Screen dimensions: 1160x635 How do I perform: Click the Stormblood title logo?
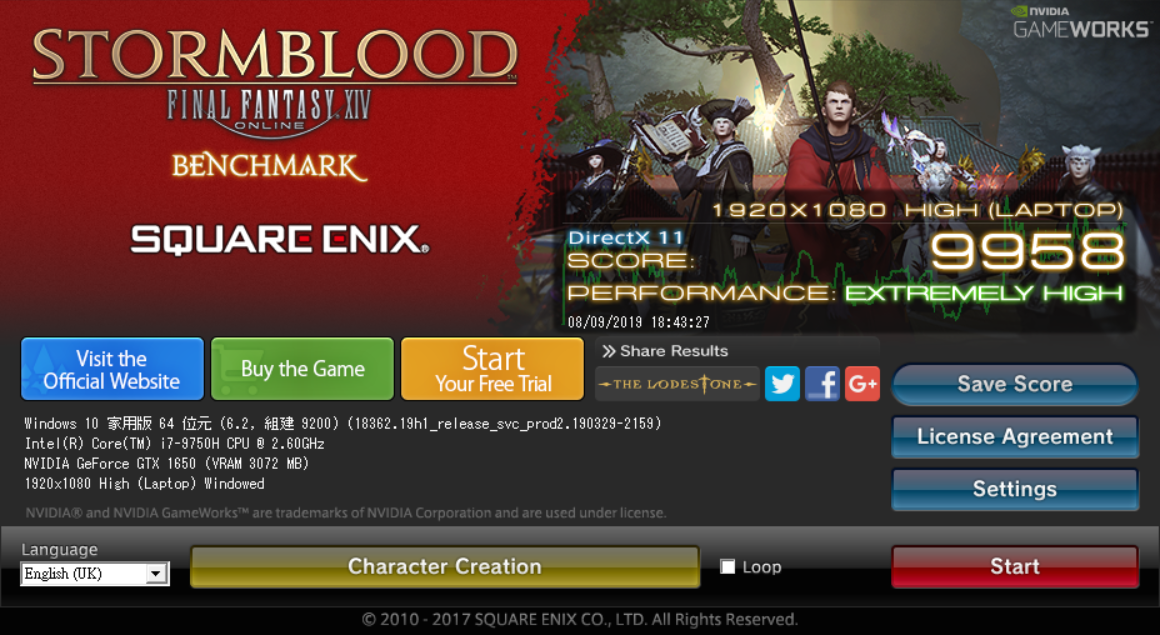(274, 56)
